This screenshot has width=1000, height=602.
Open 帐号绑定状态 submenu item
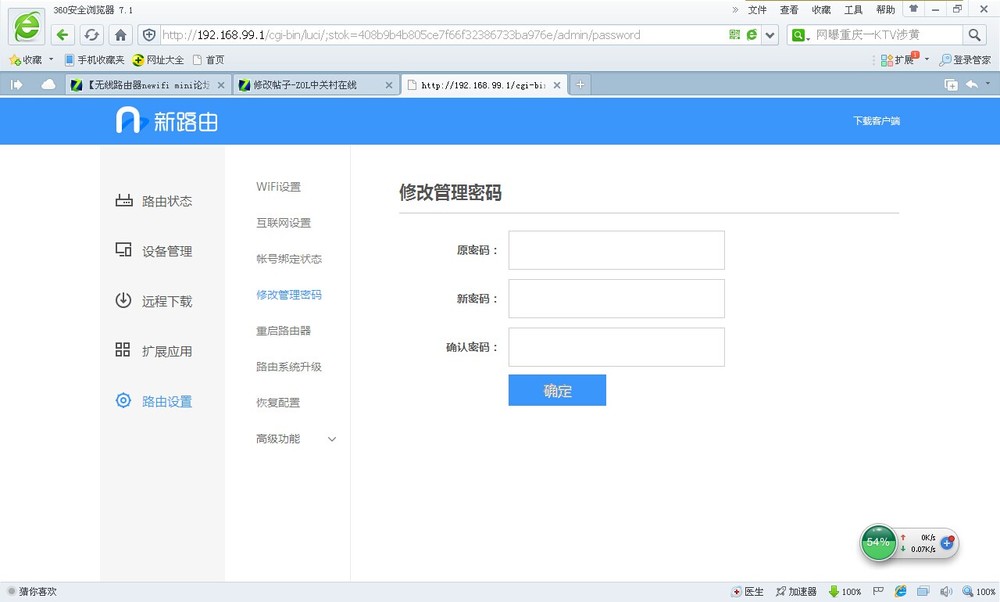click(x=289, y=259)
